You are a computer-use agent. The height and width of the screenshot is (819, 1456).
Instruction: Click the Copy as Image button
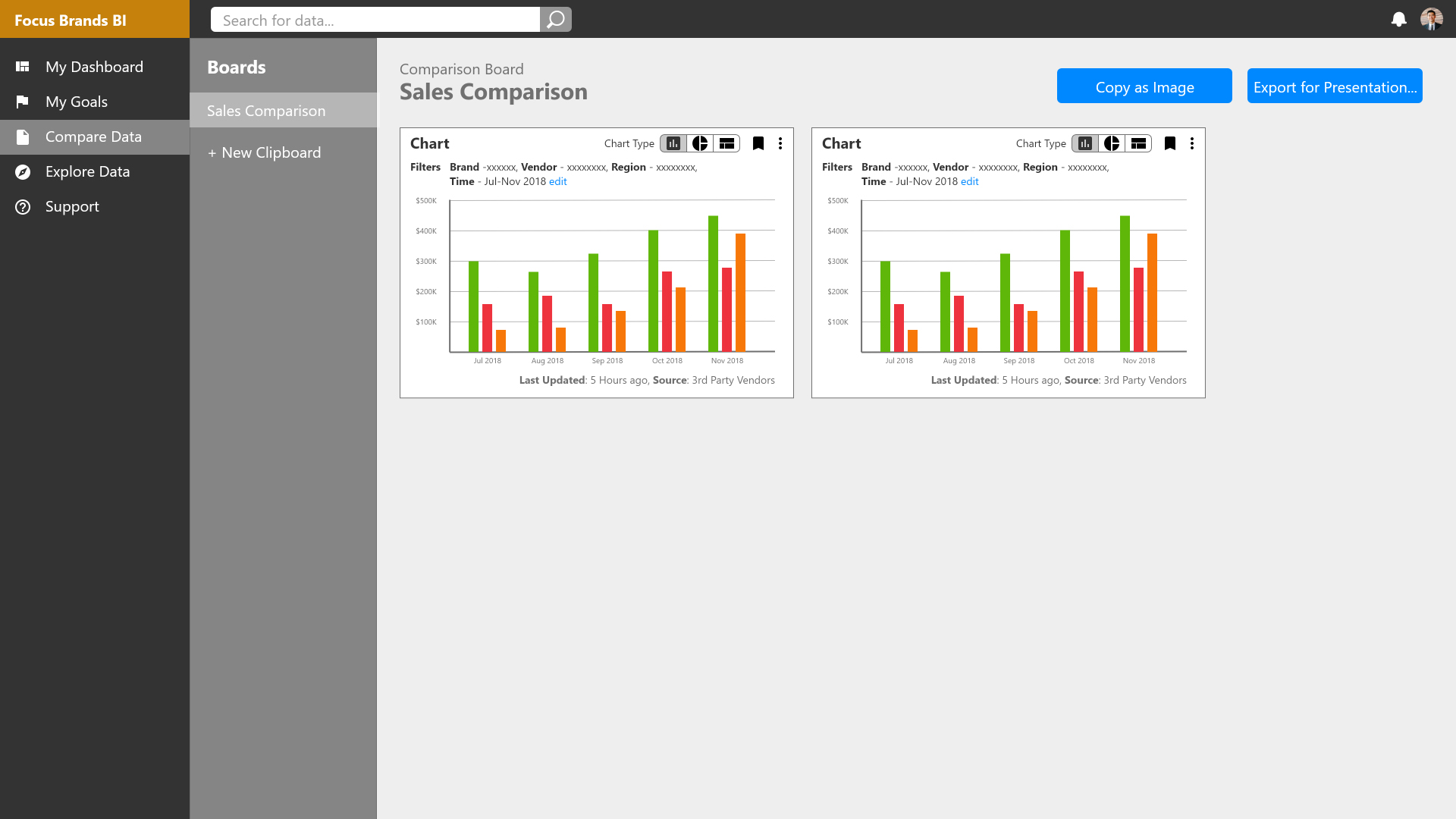point(1144,85)
